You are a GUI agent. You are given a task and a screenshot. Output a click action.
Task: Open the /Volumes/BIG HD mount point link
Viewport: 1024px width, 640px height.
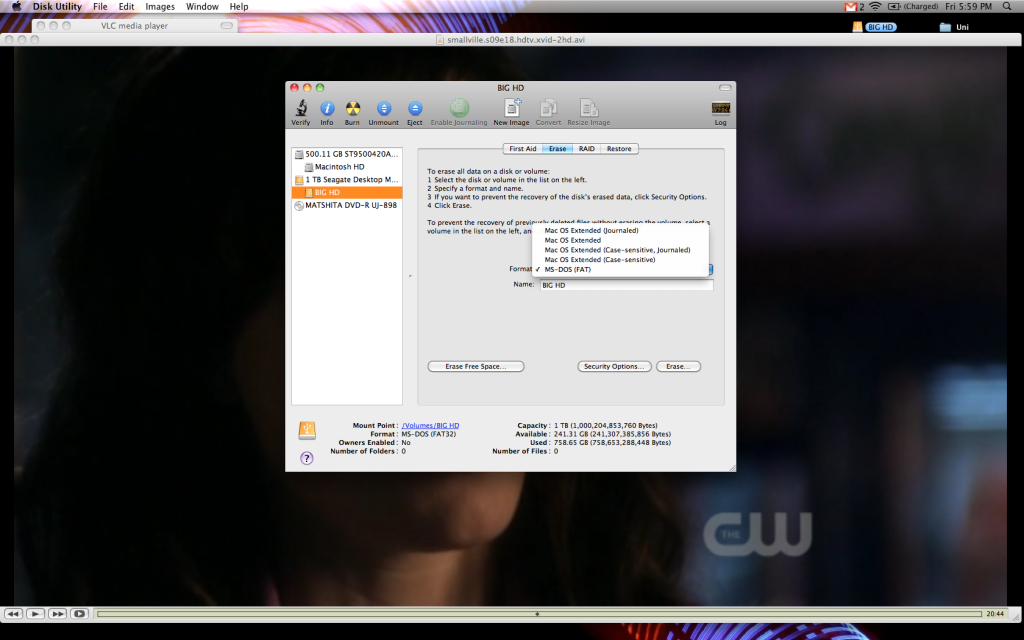click(x=430, y=425)
